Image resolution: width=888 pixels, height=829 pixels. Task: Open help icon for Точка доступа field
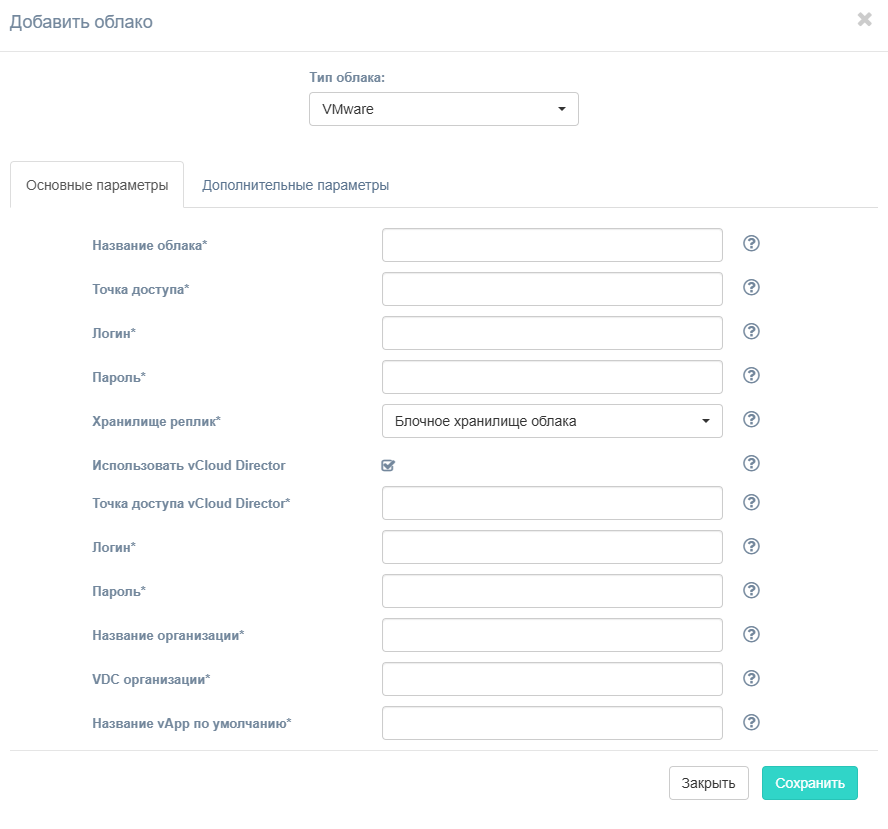click(751, 288)
